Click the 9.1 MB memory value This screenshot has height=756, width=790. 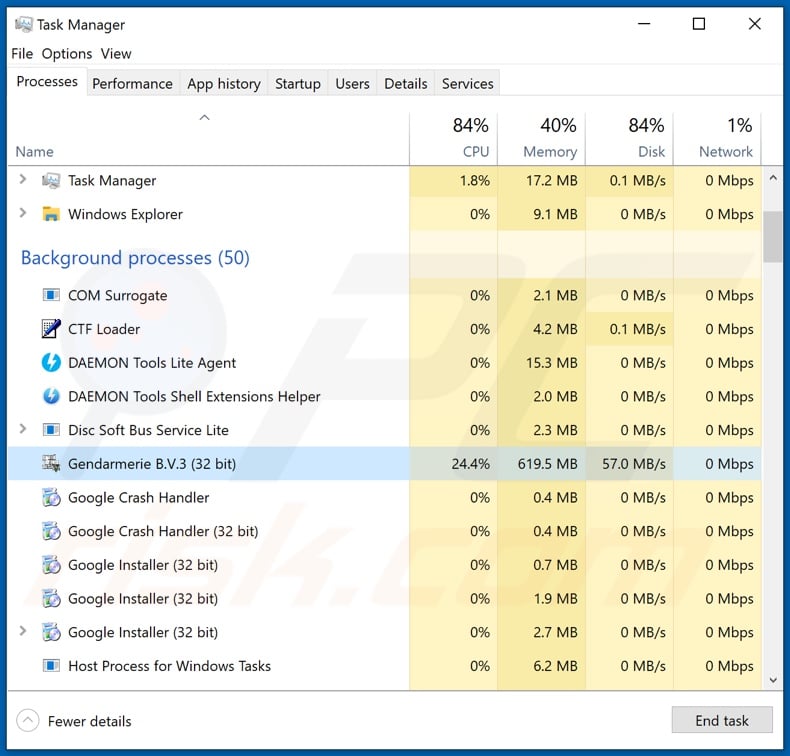[x=555, y=214]
